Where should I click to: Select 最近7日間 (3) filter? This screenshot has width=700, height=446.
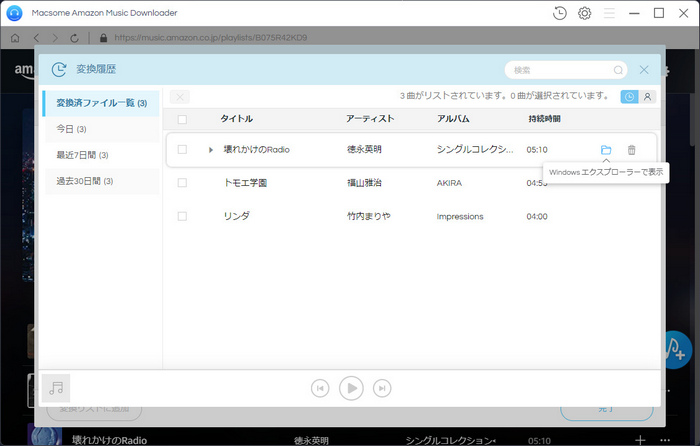102,155
